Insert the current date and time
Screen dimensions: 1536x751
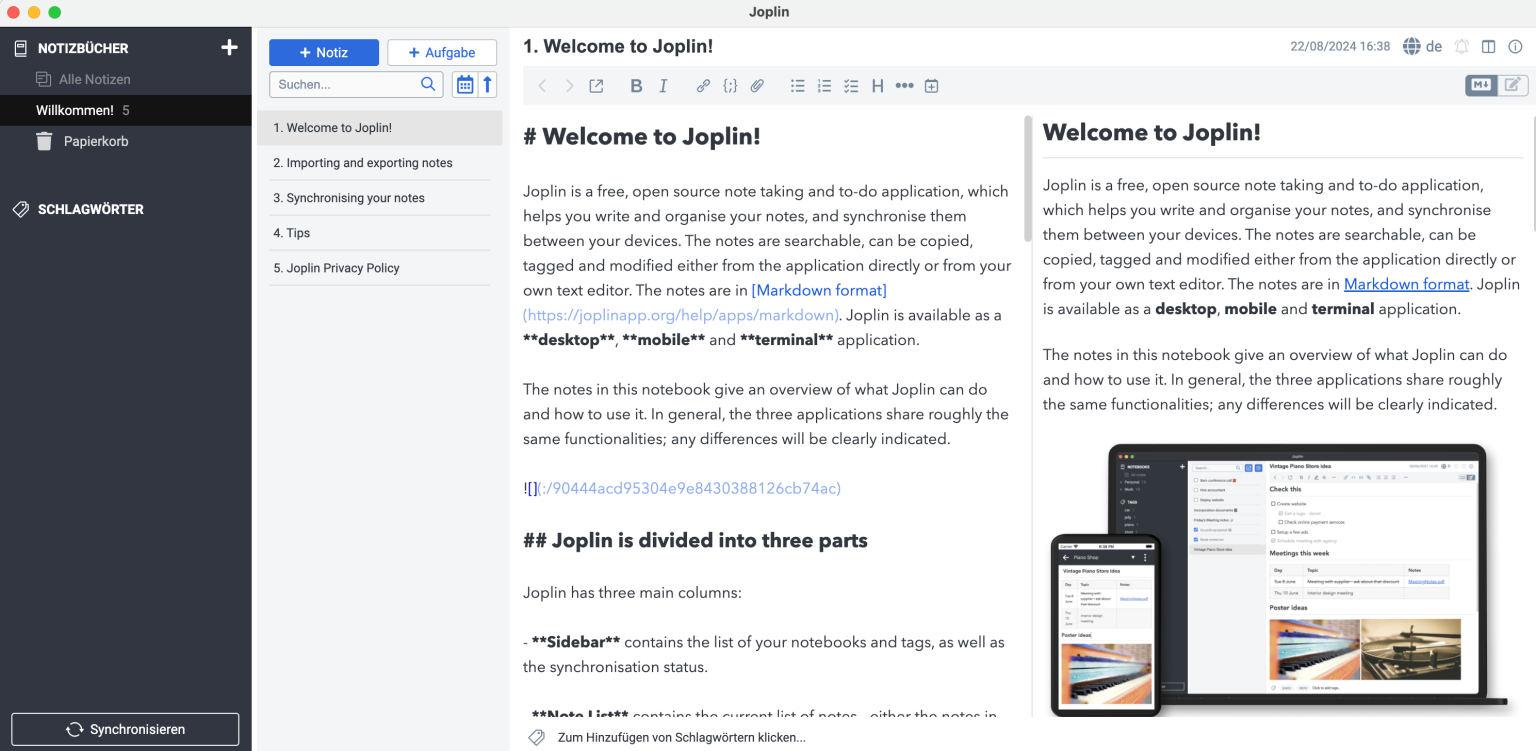pyautogui.click(x=931, y=86)
